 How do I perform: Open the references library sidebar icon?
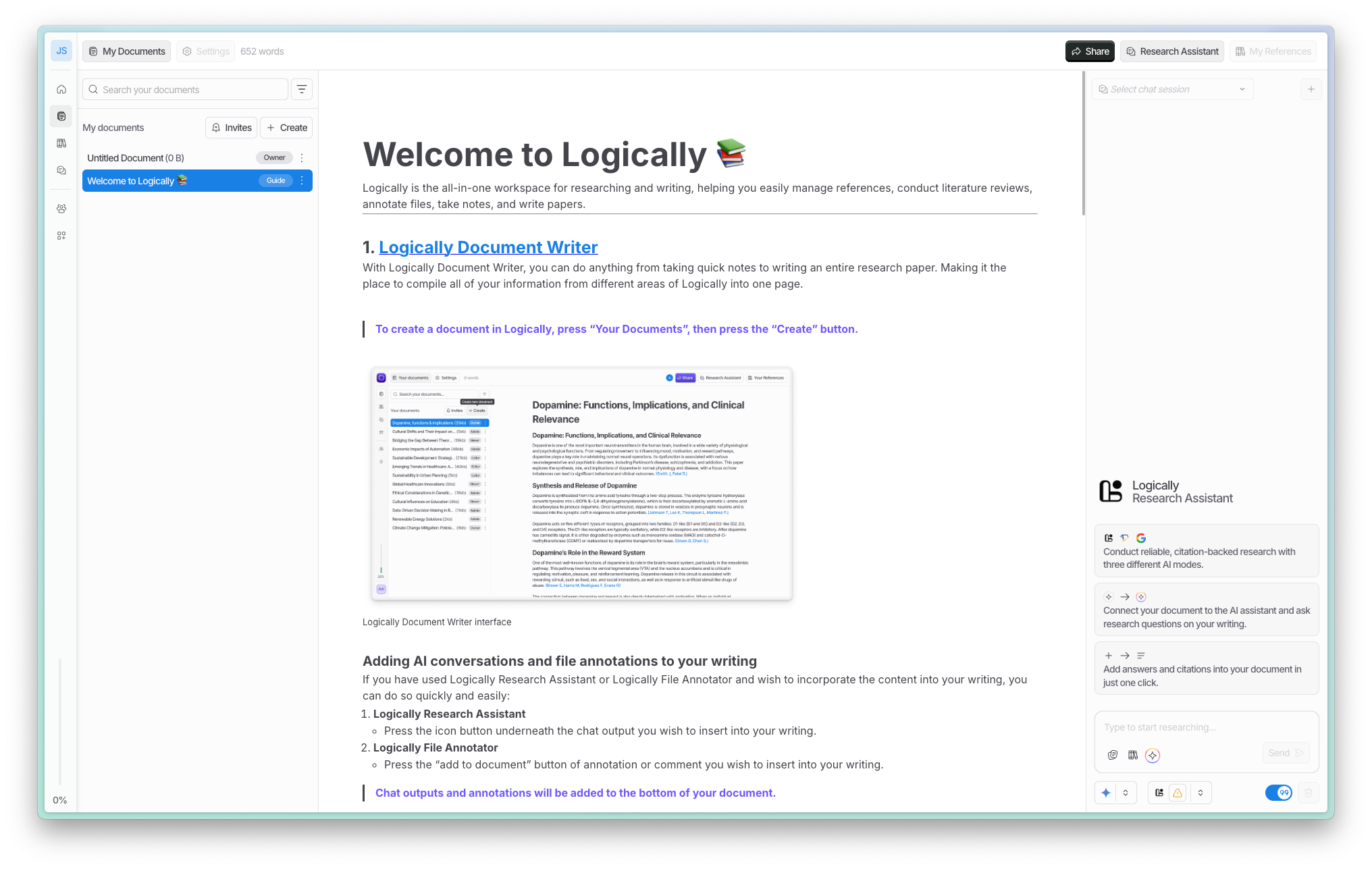[61, 143]
